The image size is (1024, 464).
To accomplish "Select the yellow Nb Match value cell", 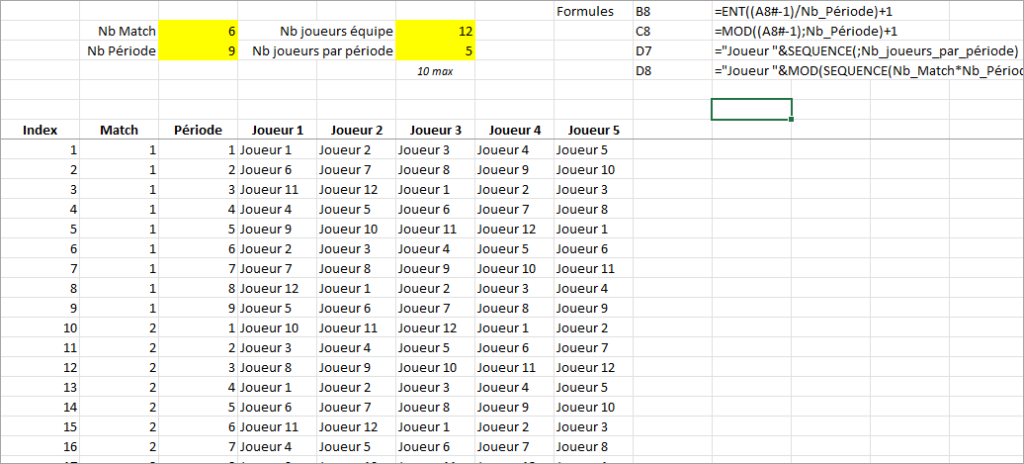I will coord(198,32).
